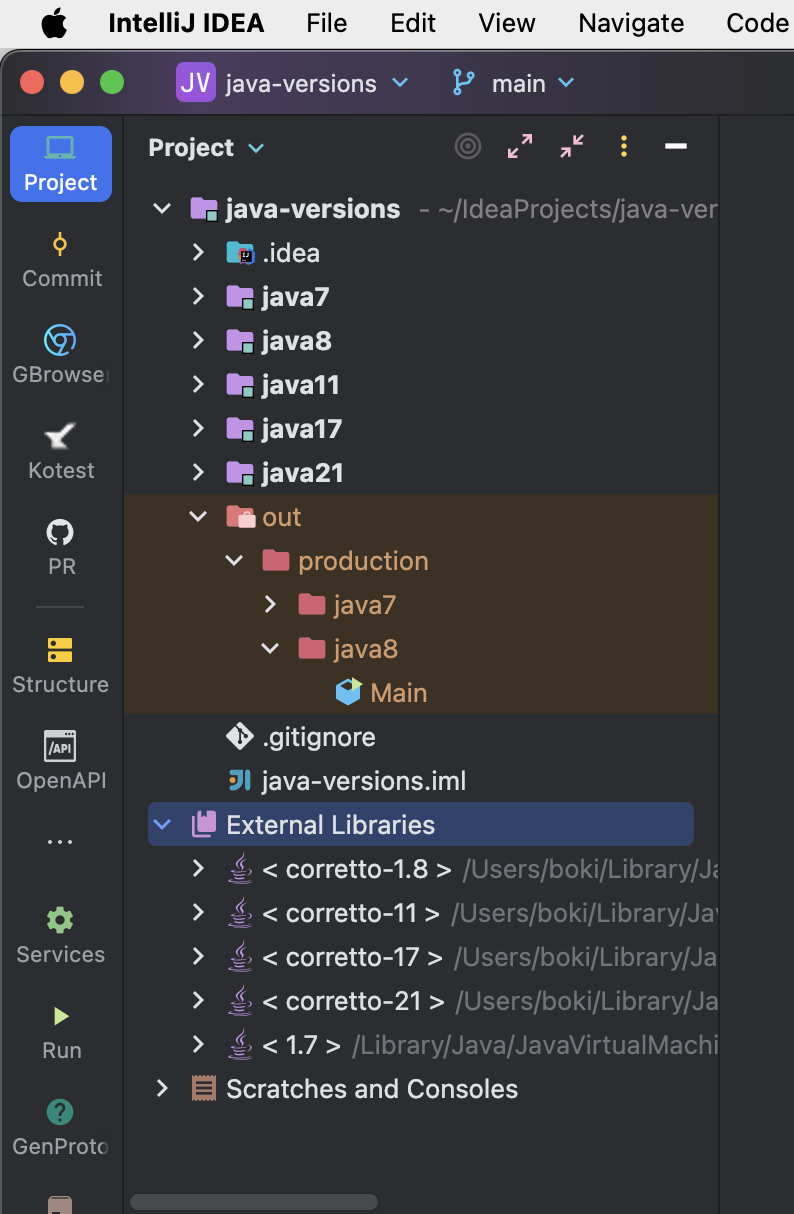This screenshot has width=794, height=1214.
Task: Expand the corretto-1.8 library
Action: click(198, 869)
